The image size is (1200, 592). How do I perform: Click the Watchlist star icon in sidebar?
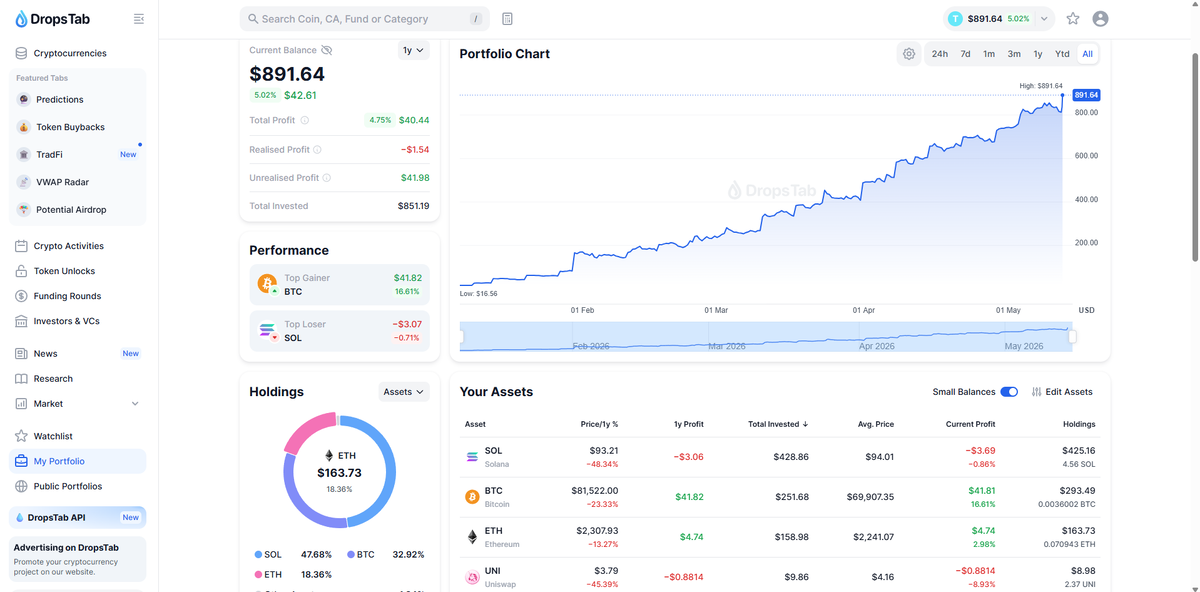tap(21, 436)
